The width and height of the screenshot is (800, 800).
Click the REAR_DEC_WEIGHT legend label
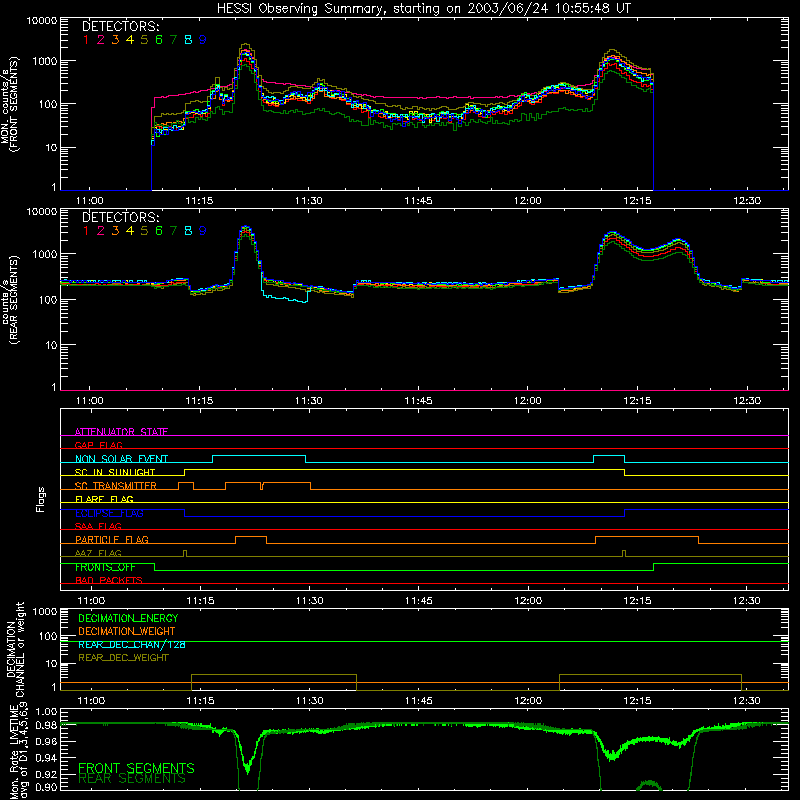tap(123, 658)
